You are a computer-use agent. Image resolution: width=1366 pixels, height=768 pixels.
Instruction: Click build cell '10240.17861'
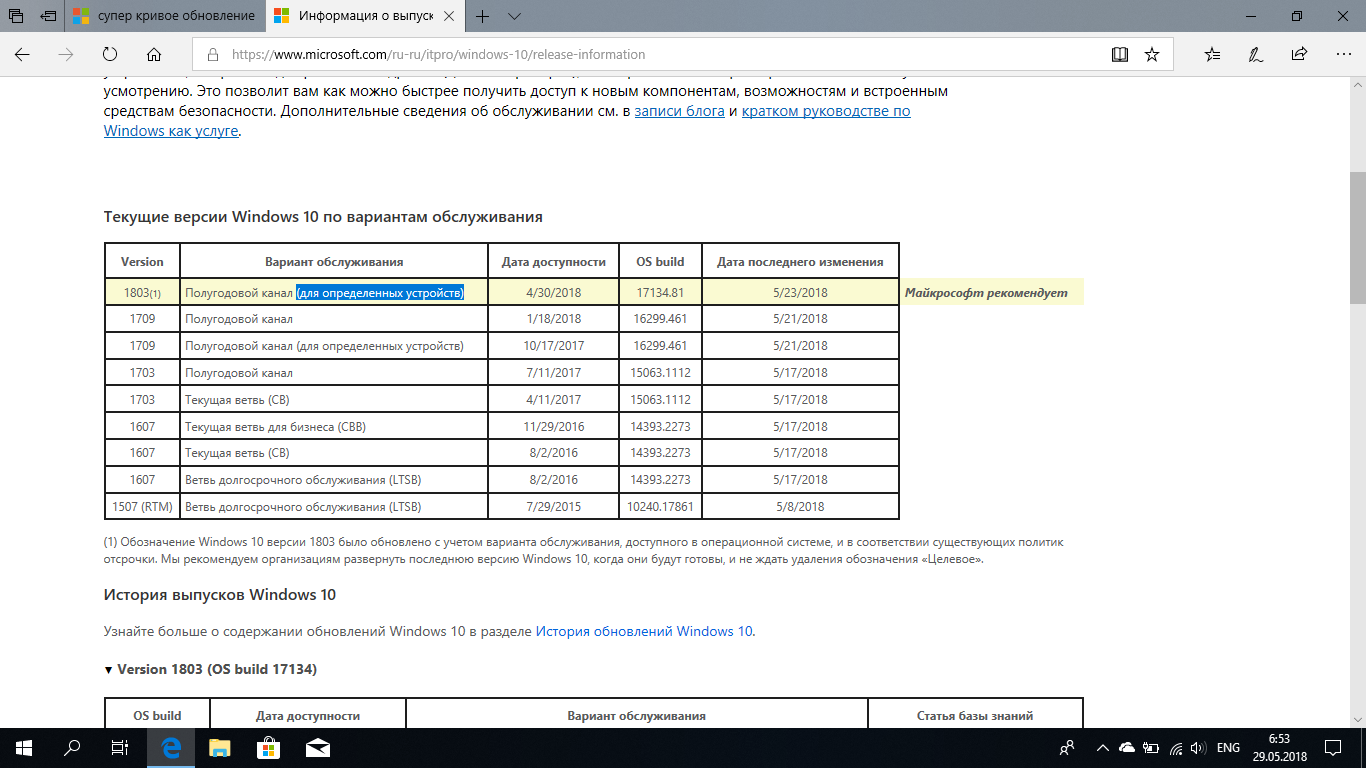click(660, 507)
